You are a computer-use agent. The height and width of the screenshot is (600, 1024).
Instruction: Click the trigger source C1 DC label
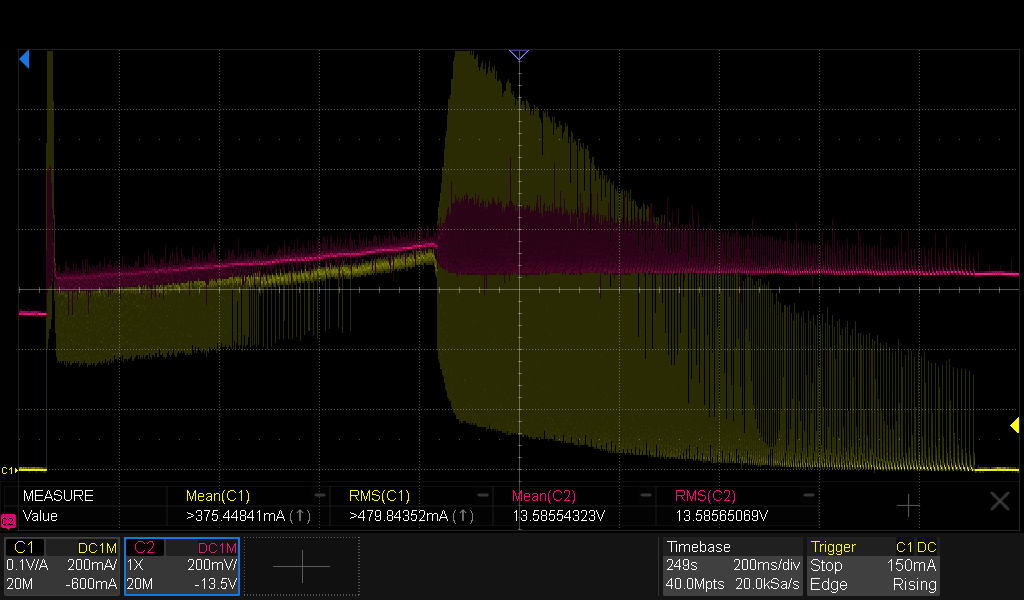point(916,547)
